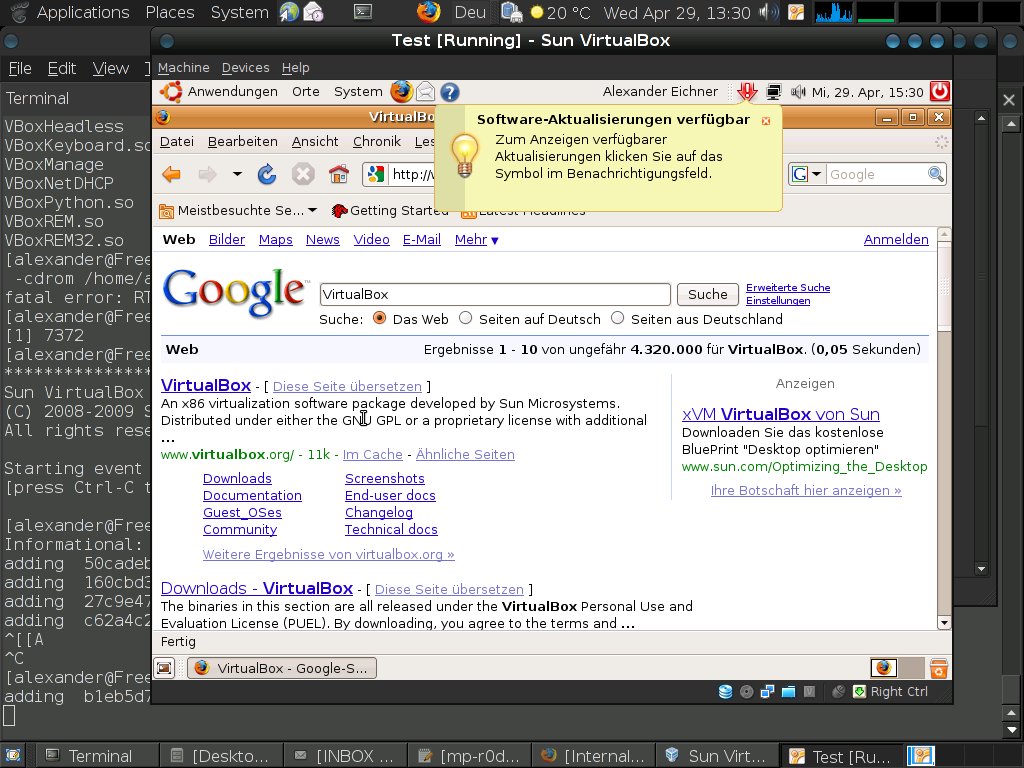The image size is (1024, 768).
Task: Click the red update notification arrow icon
Action: [746, 92]
